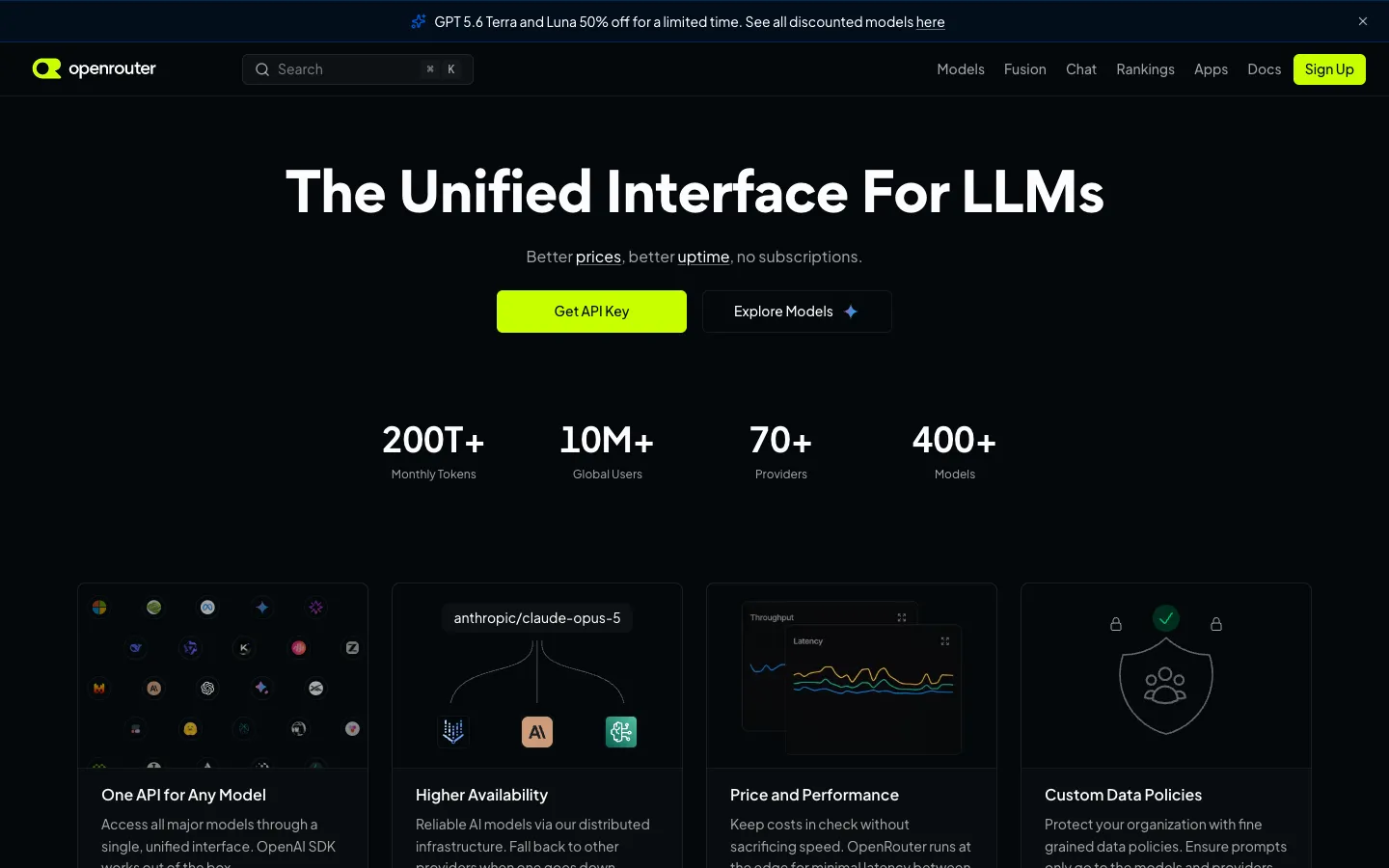Viewport: 1389px width, 868px height.
Task: Click the 400+ Models stat
Action: coord(955,451)
